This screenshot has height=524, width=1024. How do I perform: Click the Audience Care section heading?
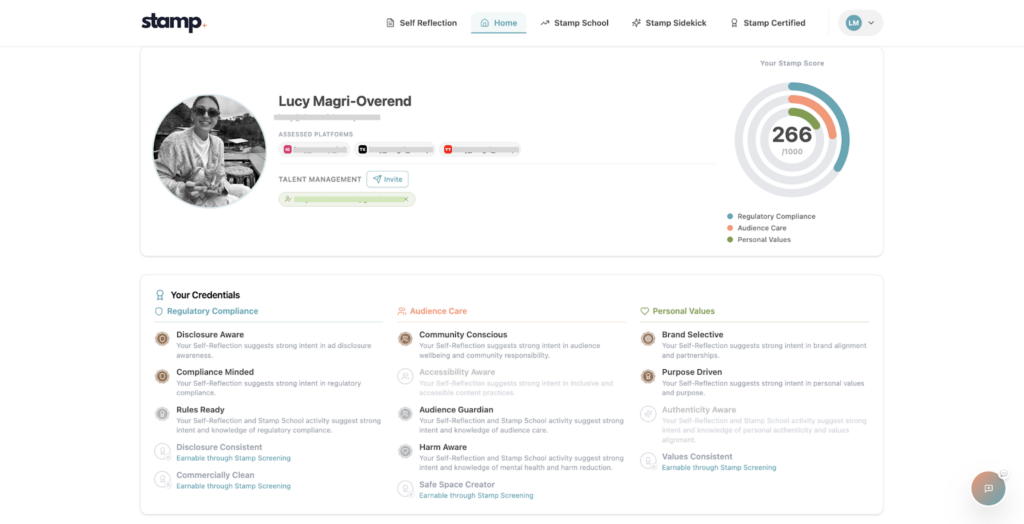pos(438,311)
